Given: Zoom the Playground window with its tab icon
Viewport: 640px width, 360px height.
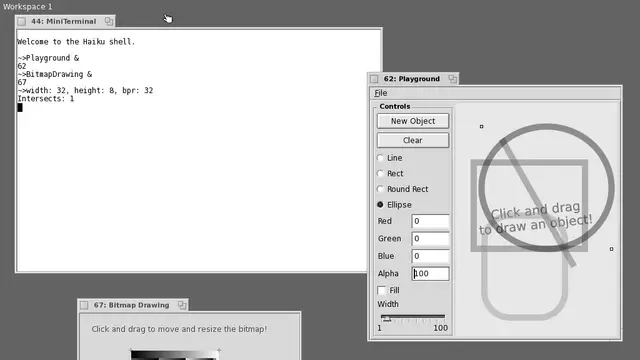Looking at the screenshot, I should pos(452,79).
